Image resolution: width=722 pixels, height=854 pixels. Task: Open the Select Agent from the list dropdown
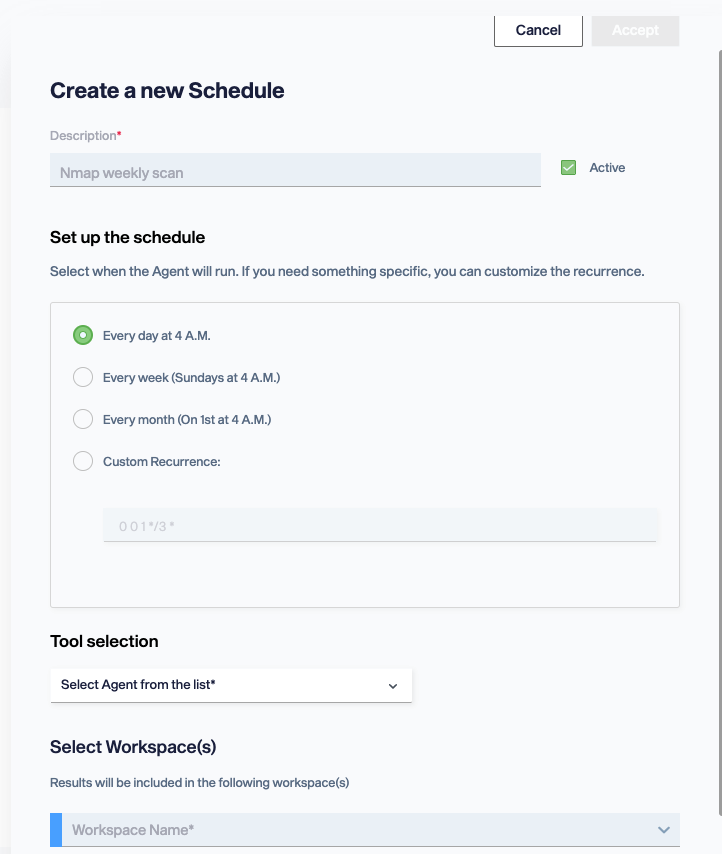point(231,685)
